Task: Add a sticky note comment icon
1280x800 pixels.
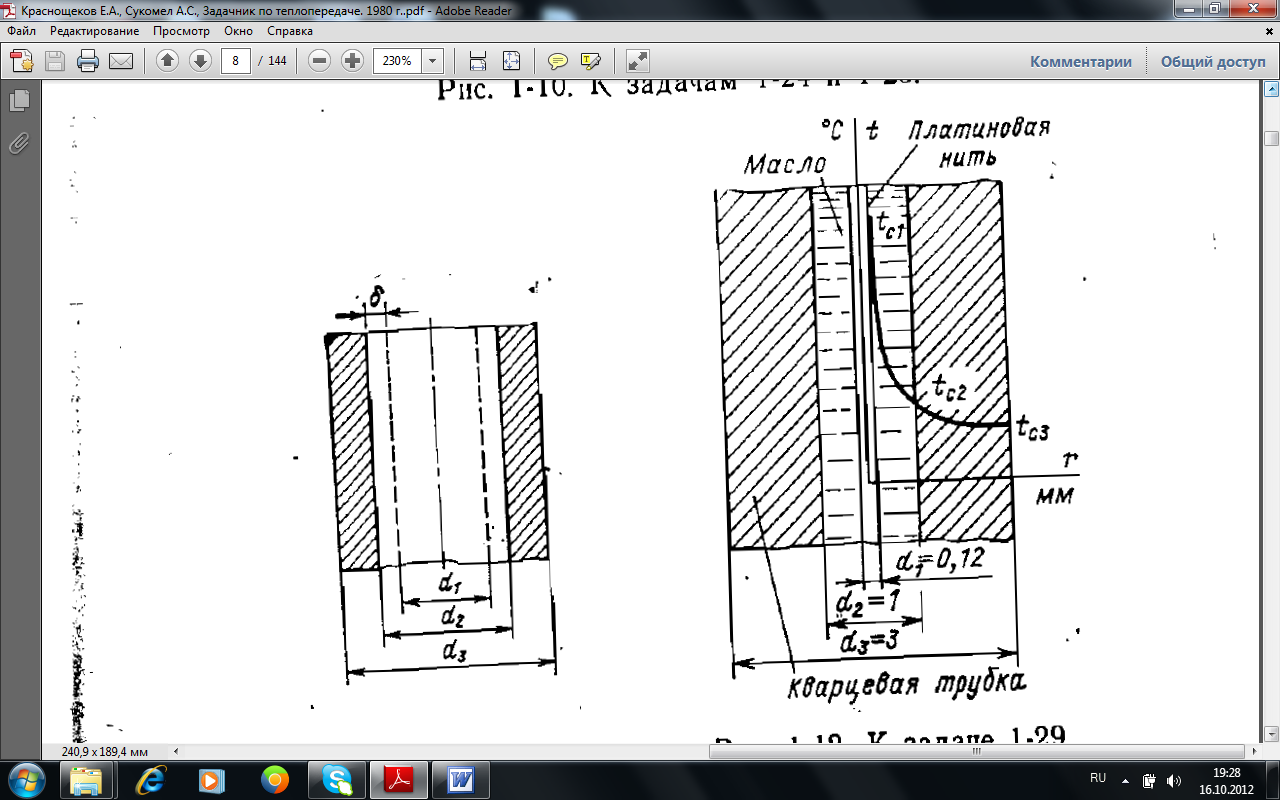Action: pos(558,61)
